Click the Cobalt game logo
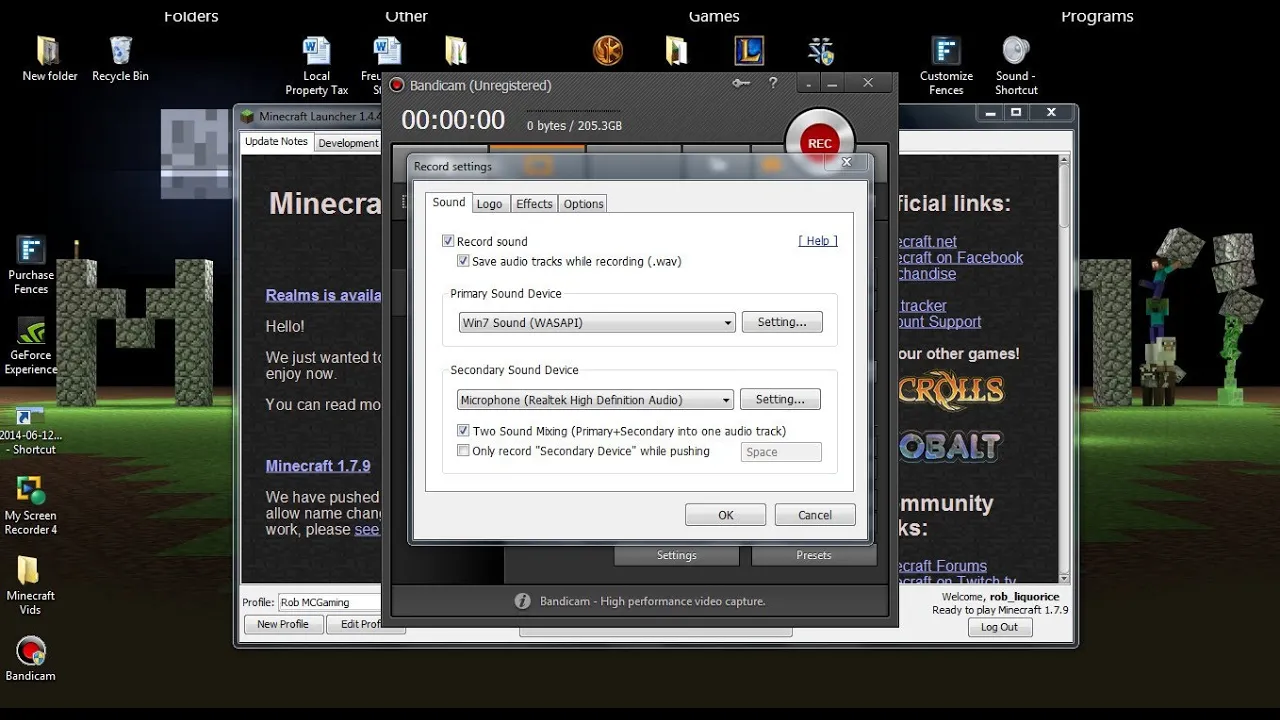 tap(950, 445)
